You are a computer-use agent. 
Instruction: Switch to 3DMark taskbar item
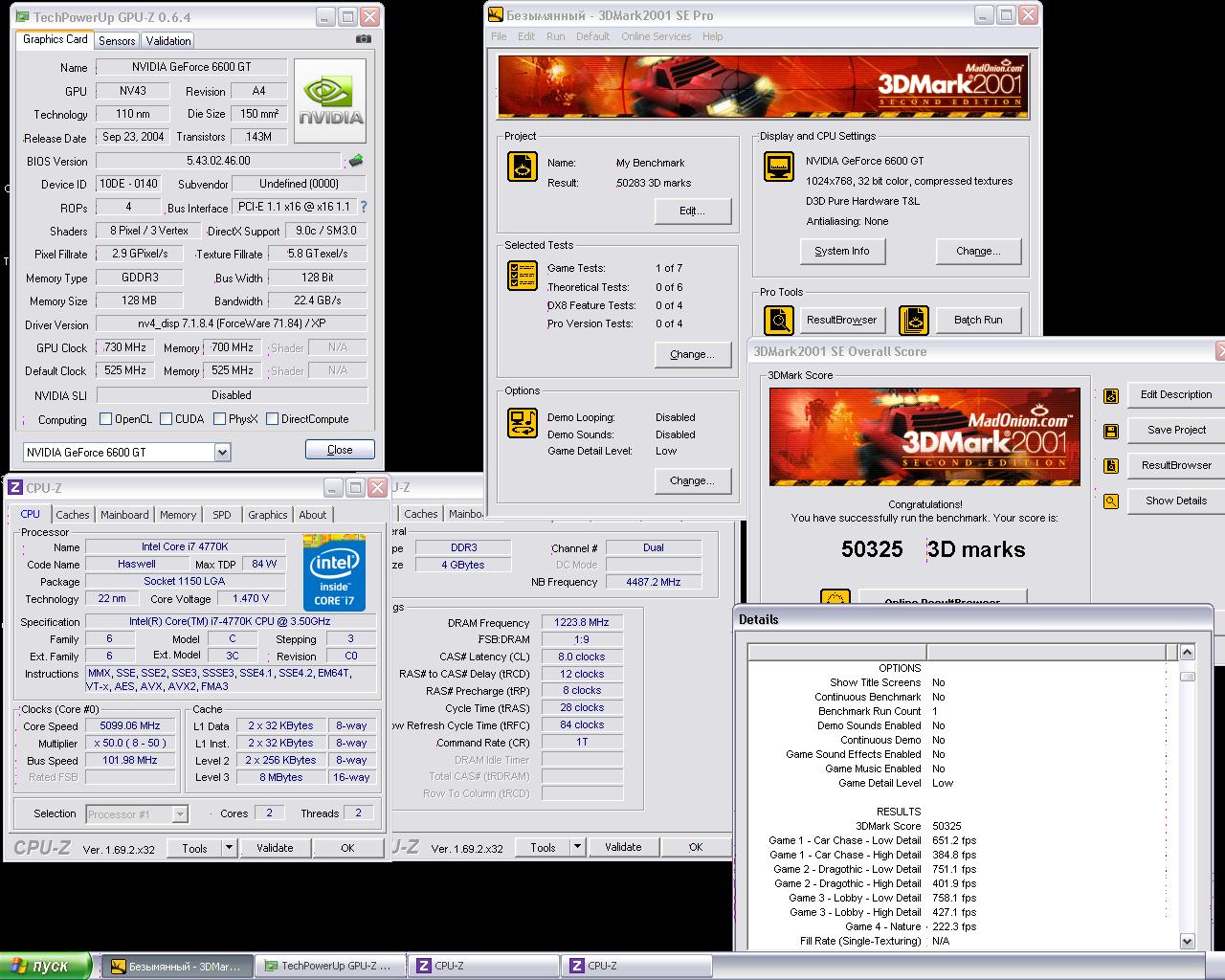pyautogui.click(x=177, y=967)
